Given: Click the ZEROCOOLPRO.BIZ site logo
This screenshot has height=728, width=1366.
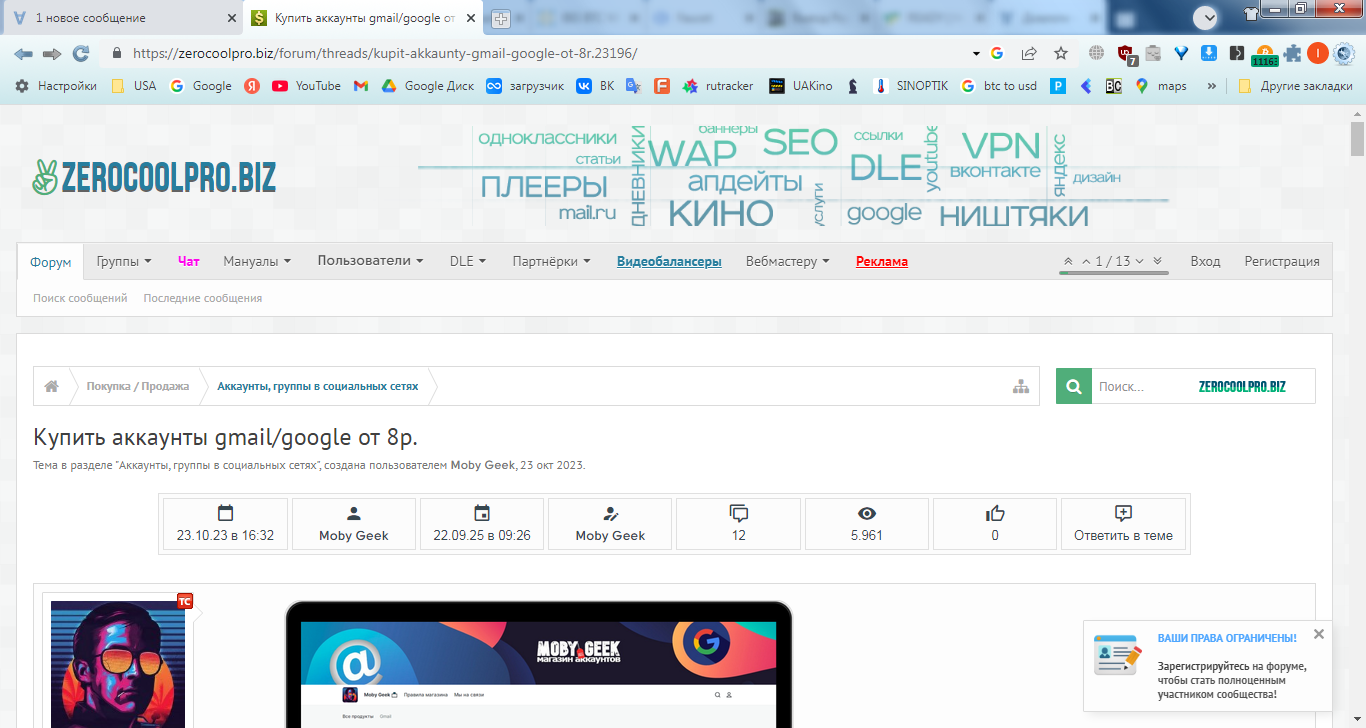Looking at the screenshot, I should (x=154, y=176).
